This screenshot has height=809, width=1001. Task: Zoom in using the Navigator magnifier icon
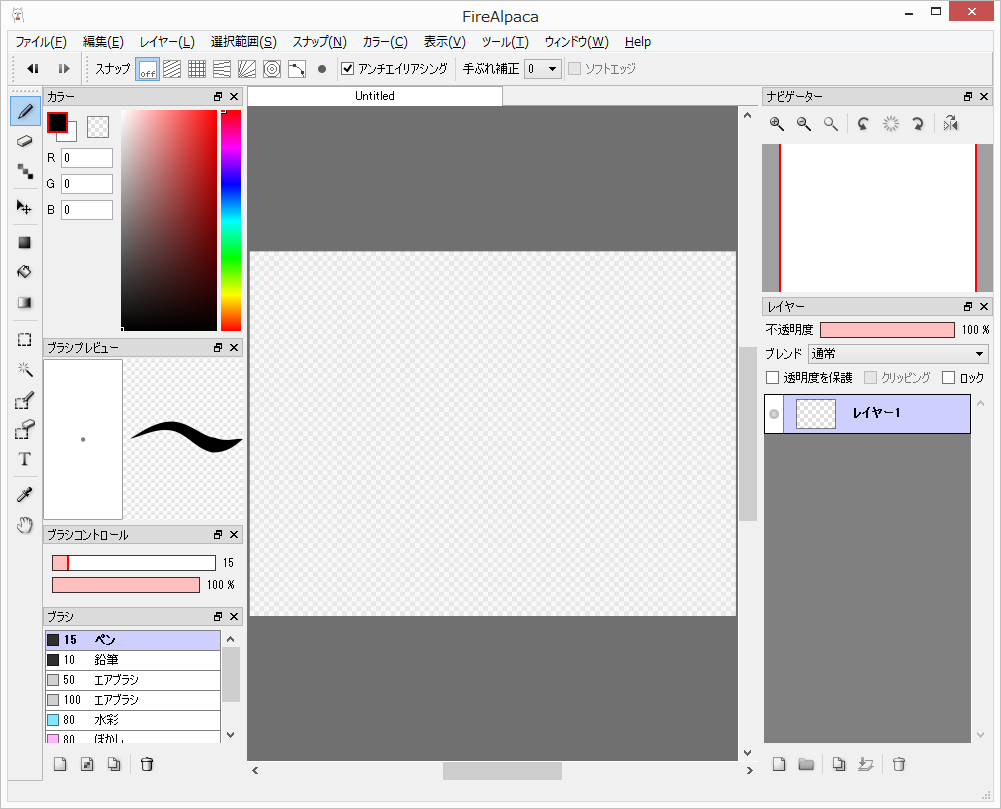pyautogui.click(x=777, y=123)
